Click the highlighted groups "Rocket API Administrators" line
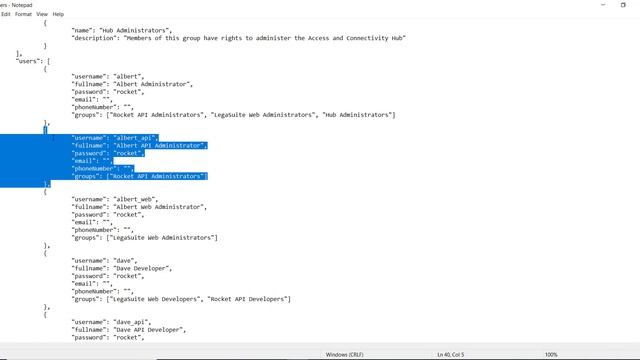The image size is (640, 360). click(140, 176)
